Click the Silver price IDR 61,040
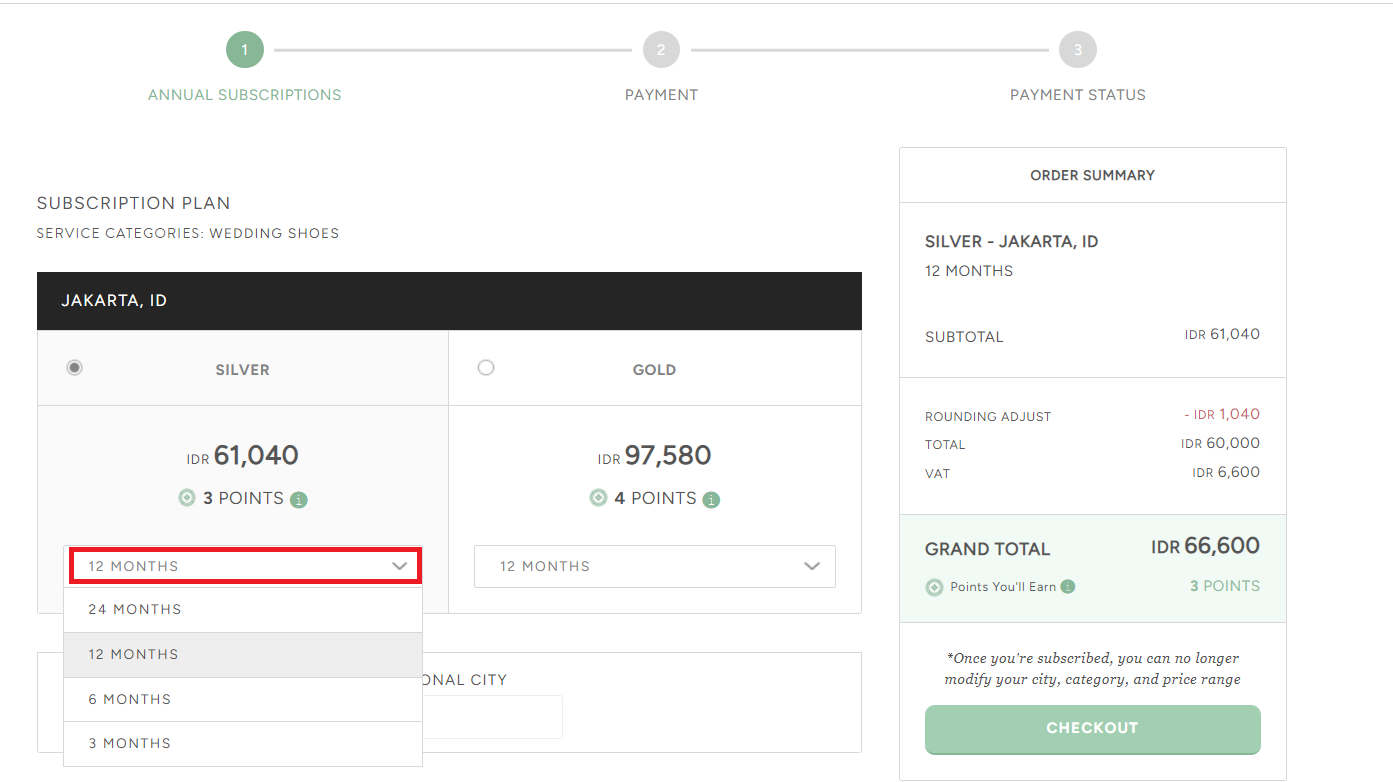The height and width of the screenshot is (782, 1393). [x=243, y=456]
